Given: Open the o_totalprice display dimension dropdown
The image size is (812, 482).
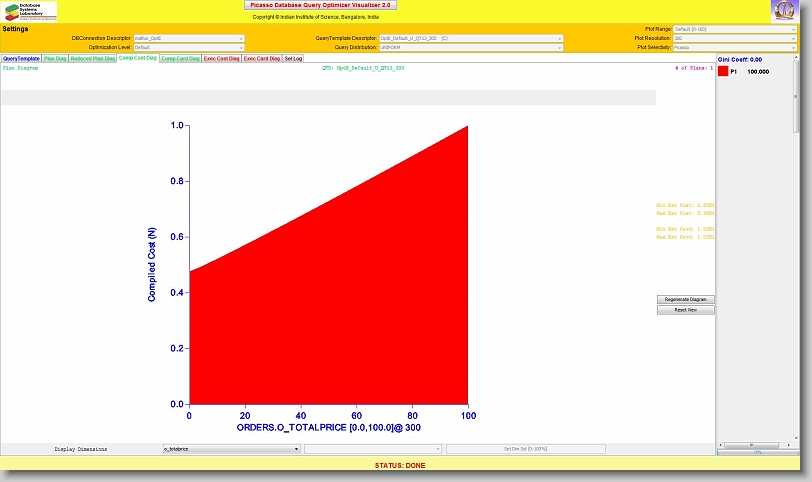Looking at the screenshot, I should [x=231, y=449].
